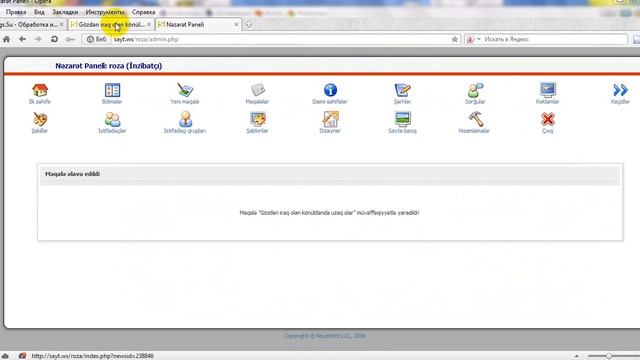
Task: Open the İlk səhifə home icon
Action: click(40, 90)
